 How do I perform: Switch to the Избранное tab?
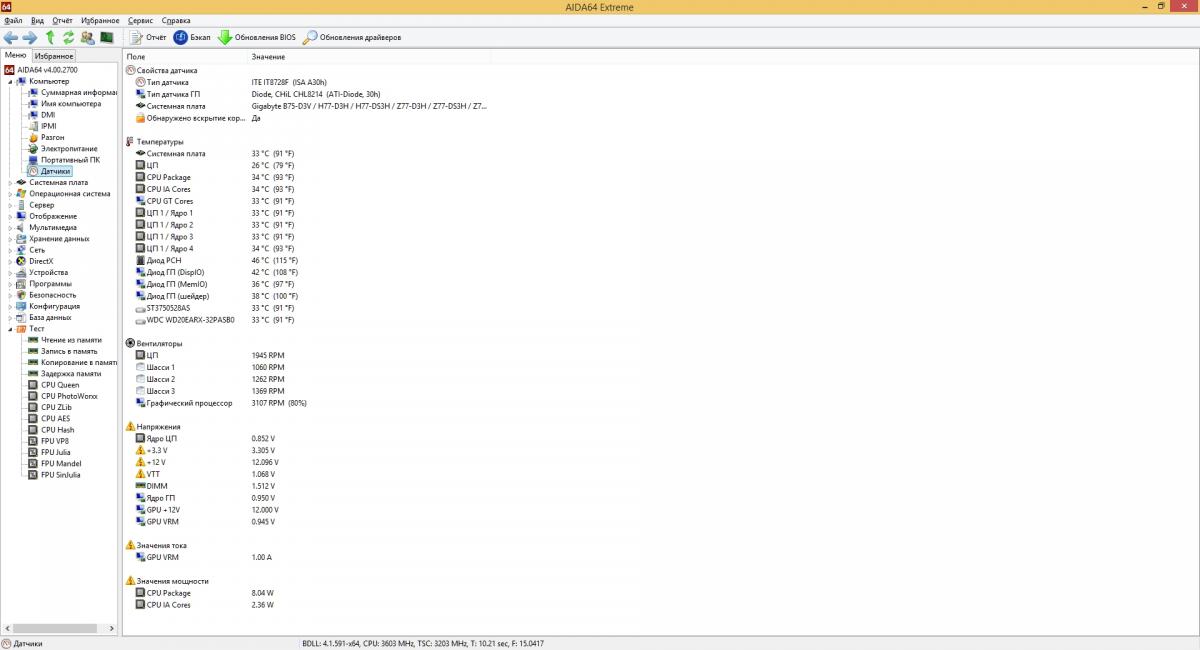tap(54, 56)
